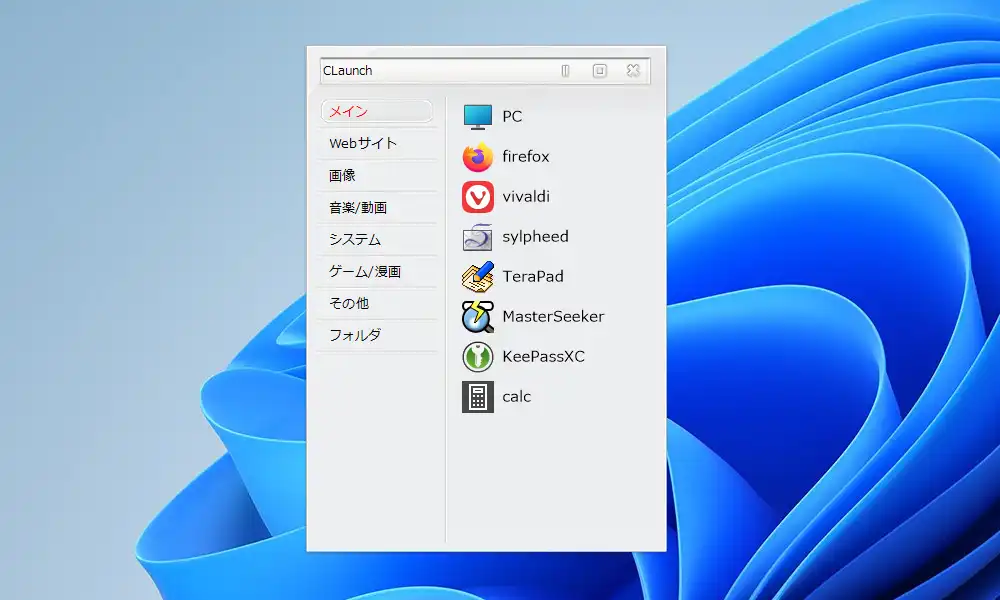Select the メイン tab
Image resolution: width=1000 pixels, height=600 pixels.
click(x=377, y=112)
